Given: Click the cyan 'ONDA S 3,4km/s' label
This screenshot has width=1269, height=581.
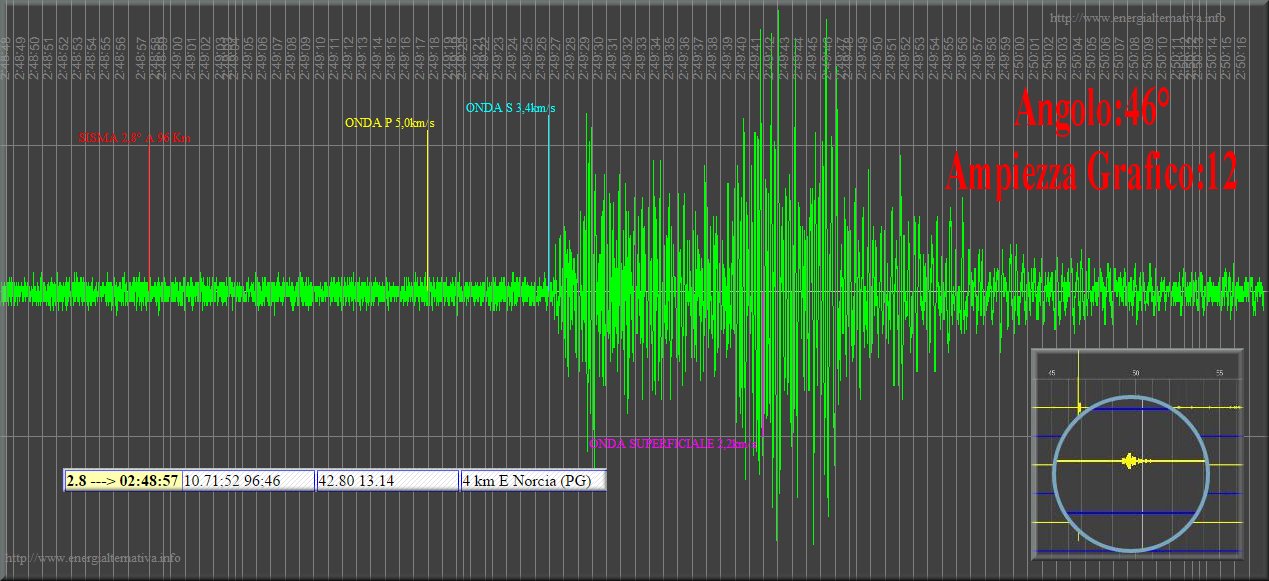Looking at the screenshot, I should [x=510, y=108].
